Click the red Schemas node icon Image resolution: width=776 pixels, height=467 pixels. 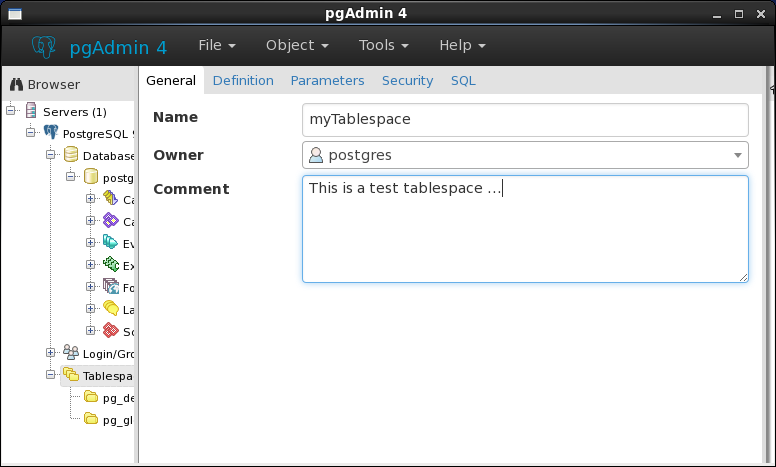pos(110,330)
